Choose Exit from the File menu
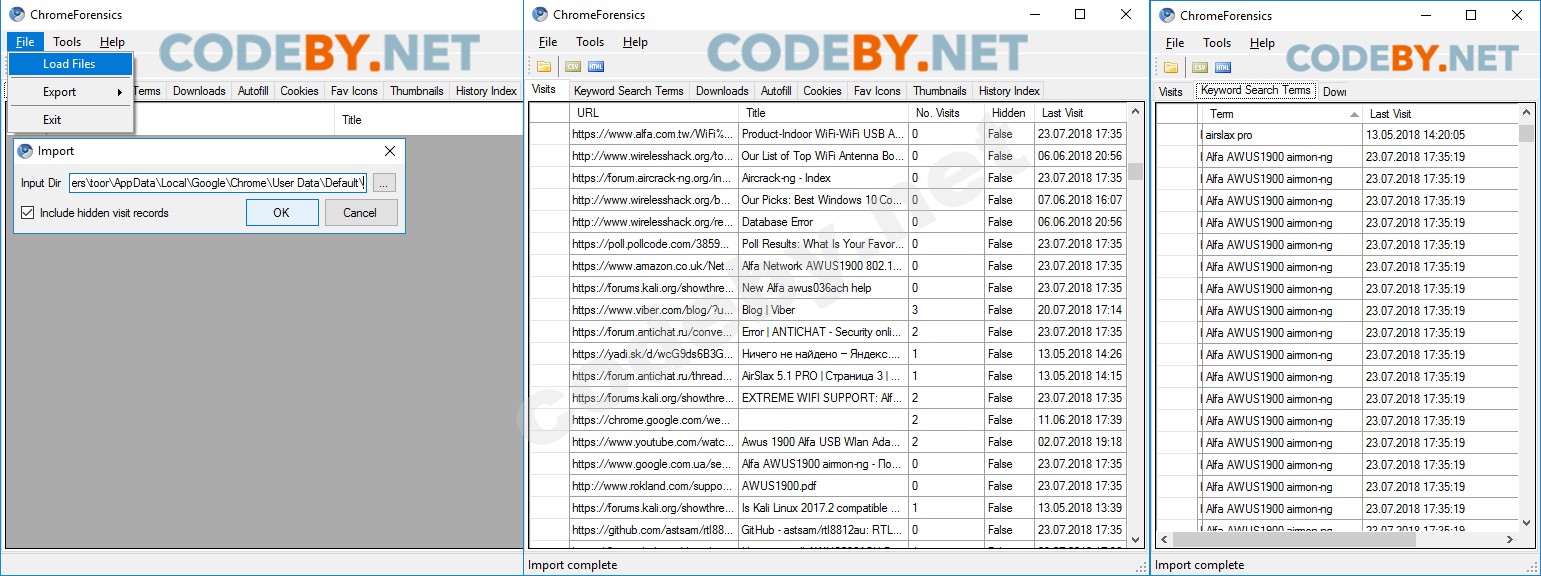Viewport: 1541px width, 576px height. point(70,119)
